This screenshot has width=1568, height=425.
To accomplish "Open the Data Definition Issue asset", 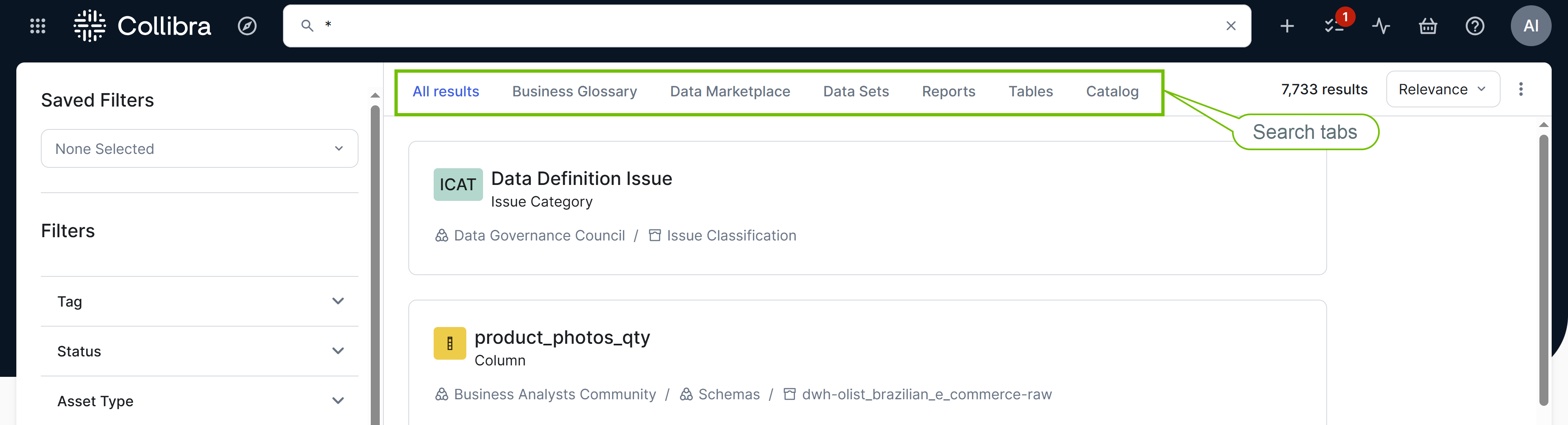I will click(x=581, y=178).
